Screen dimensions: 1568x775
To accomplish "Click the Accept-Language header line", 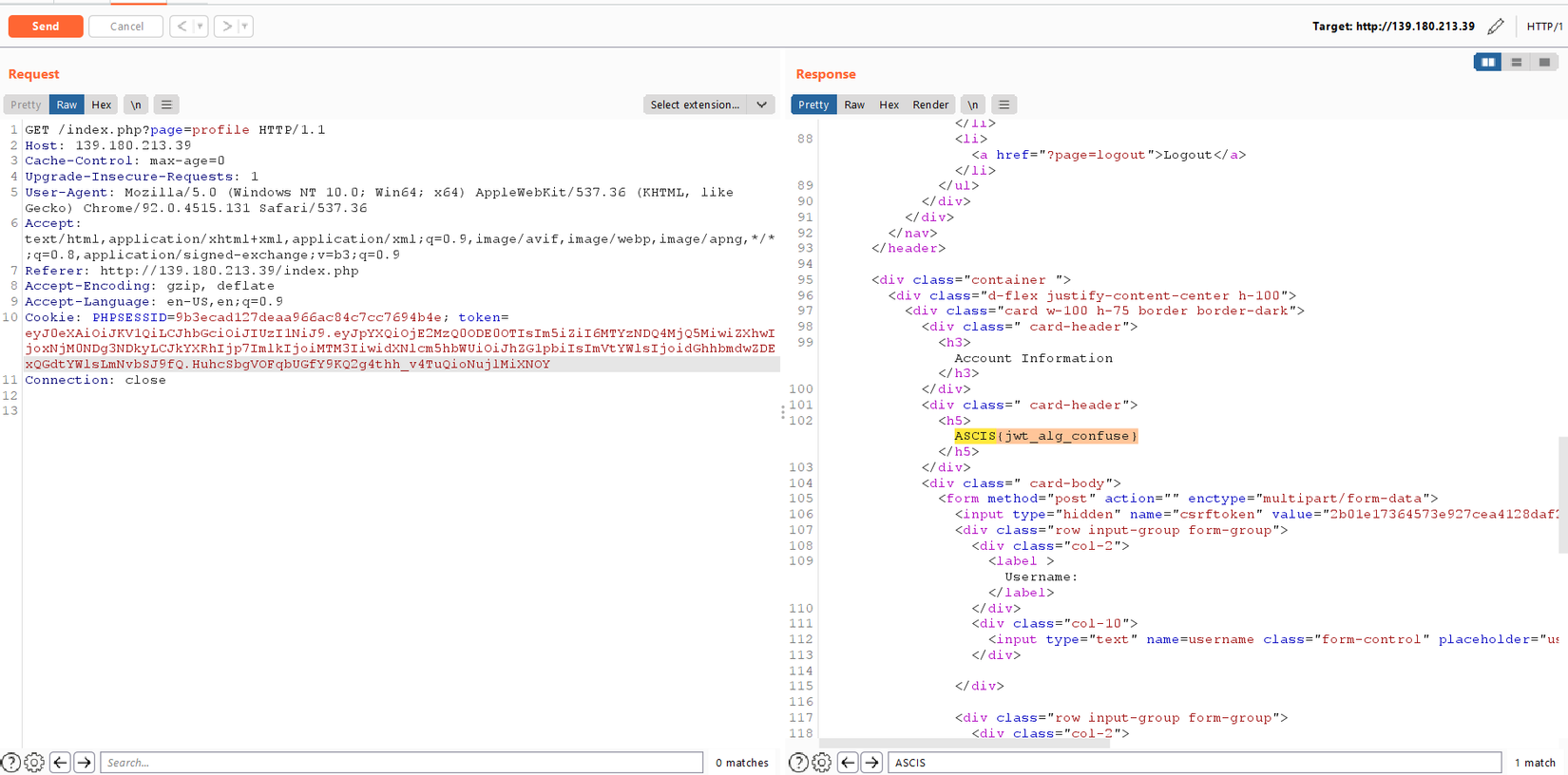I will pos(154,302).
